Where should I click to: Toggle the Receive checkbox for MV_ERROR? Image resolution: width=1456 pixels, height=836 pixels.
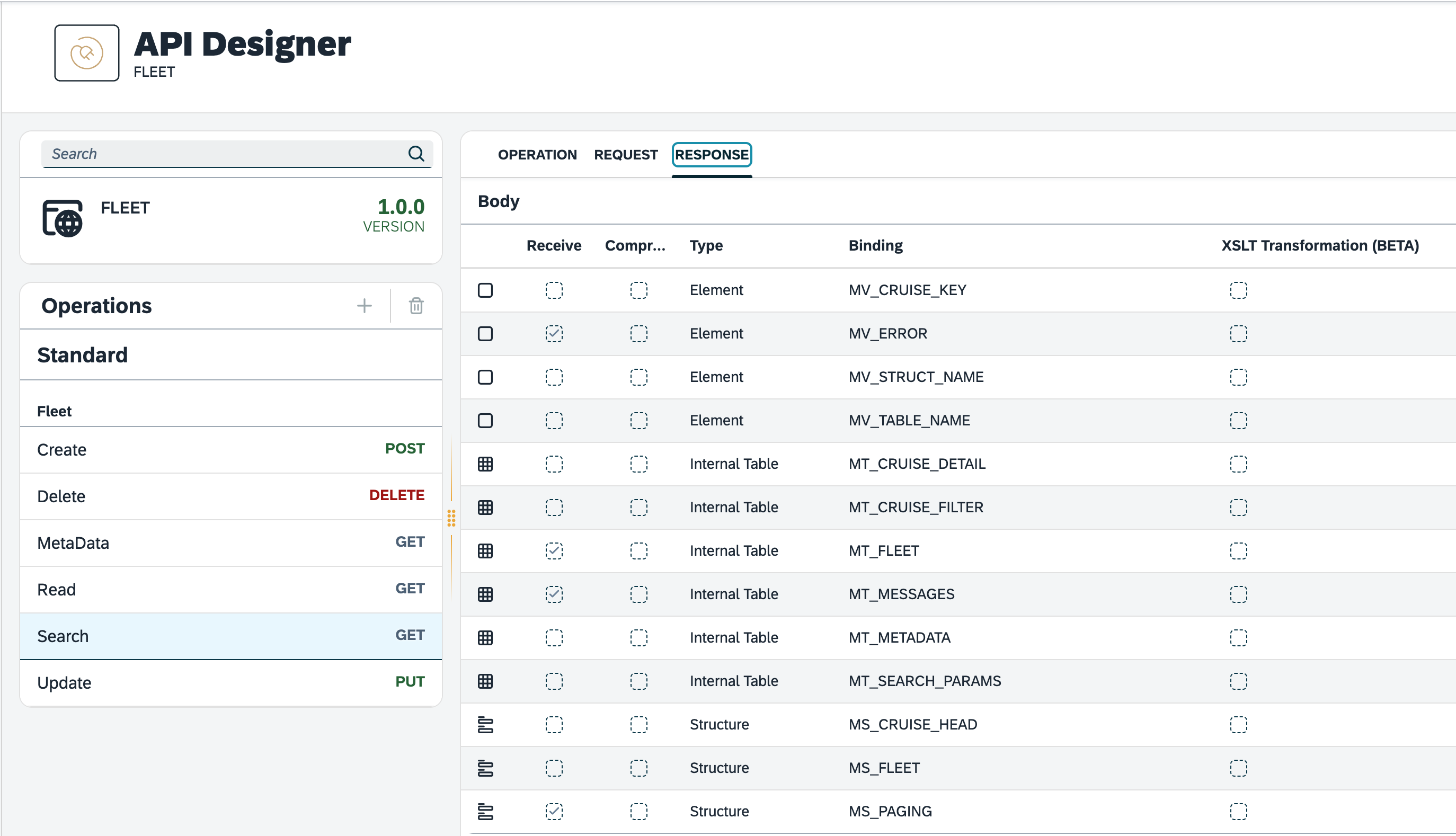coord(554,334)
